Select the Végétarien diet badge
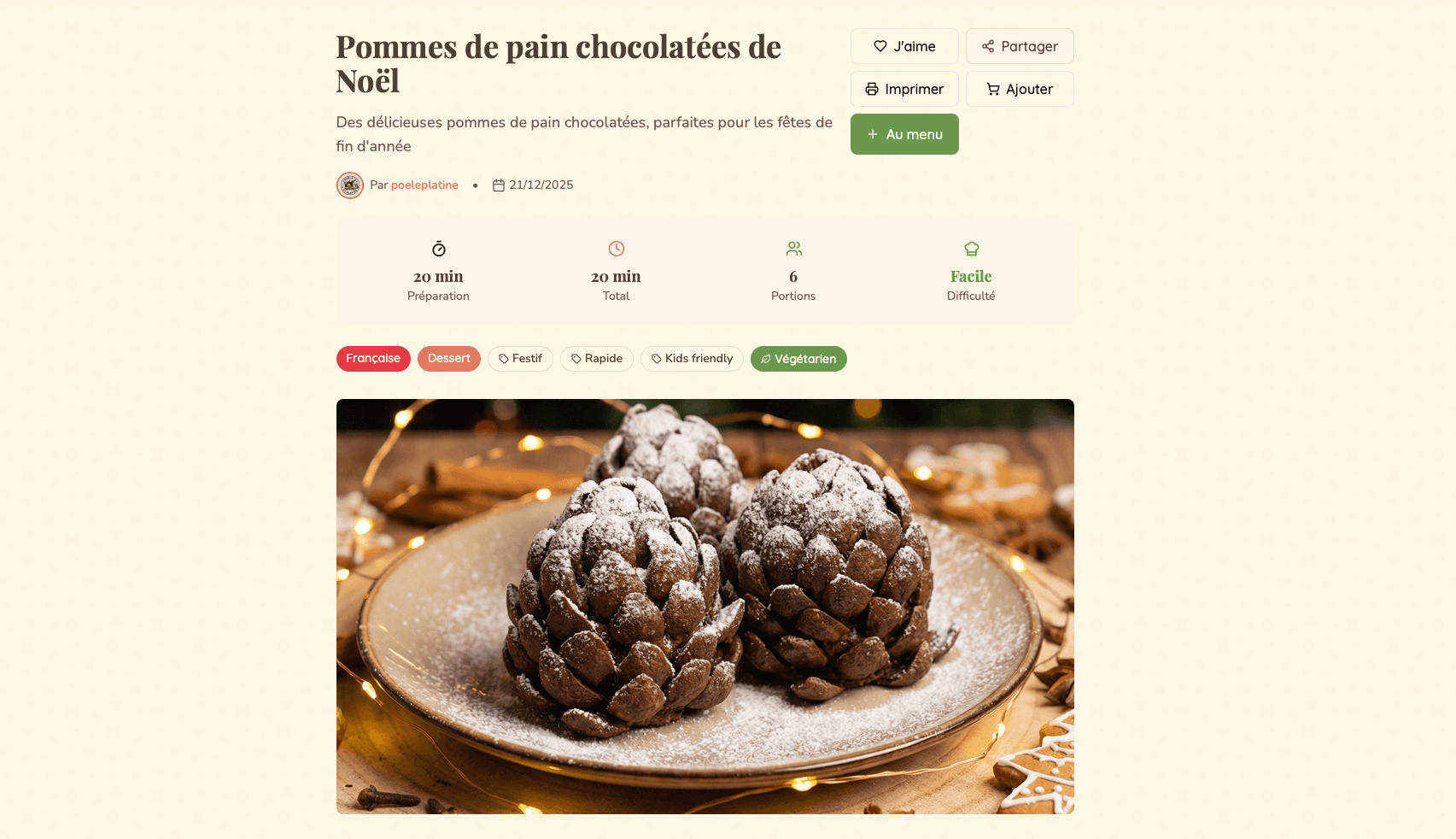Viewport: 1456px width, 839px height. tap(798, 359)
